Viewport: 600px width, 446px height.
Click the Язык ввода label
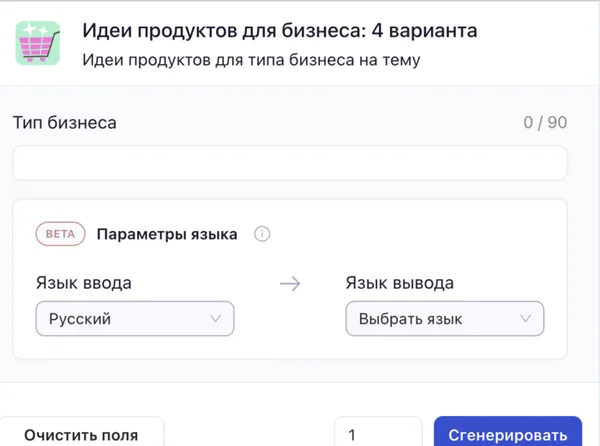coord(84,283)
